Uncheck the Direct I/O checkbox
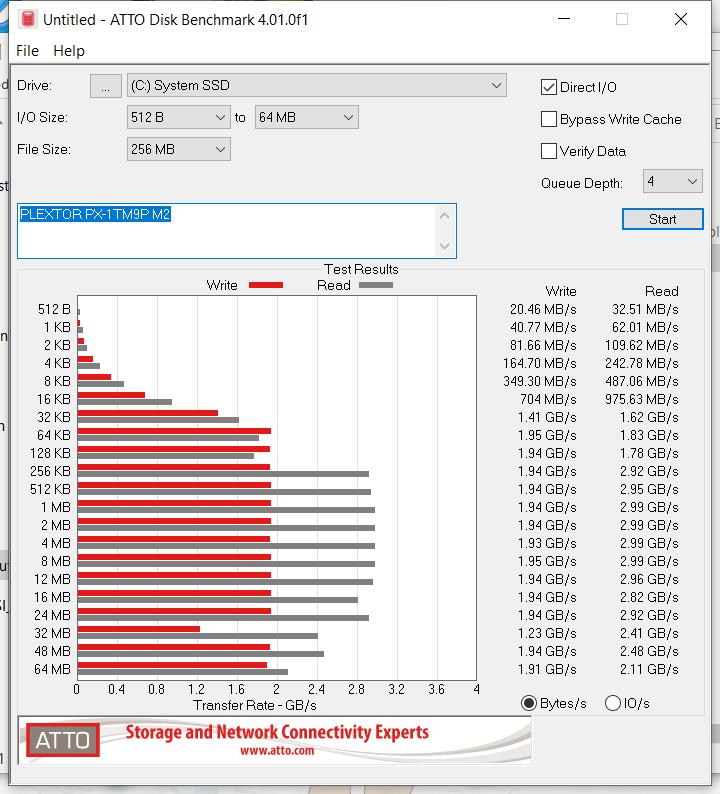Screen dimensions: 720x794 click(548, 87)
